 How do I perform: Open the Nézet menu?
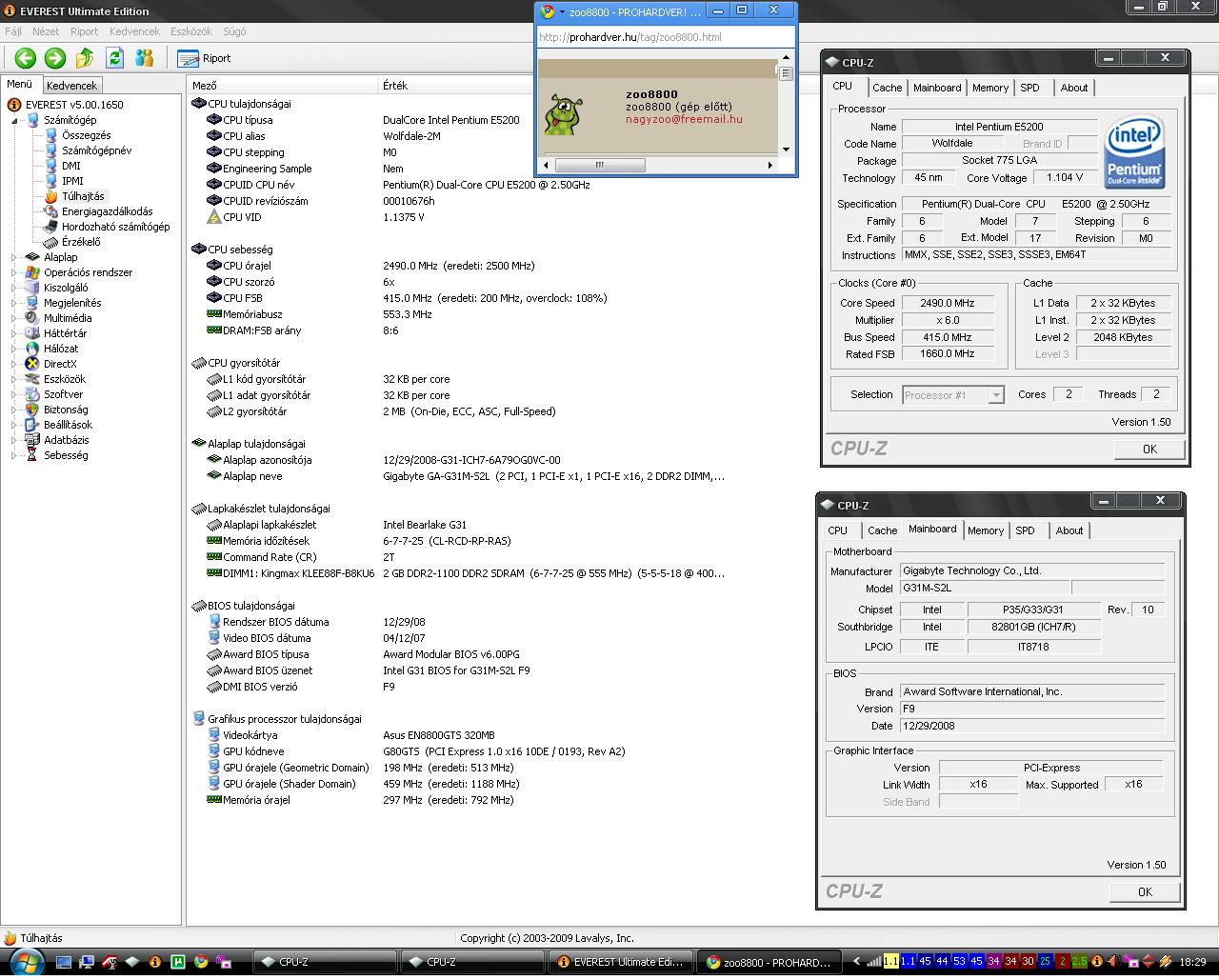pyautogui.click(x=46, y=31)
